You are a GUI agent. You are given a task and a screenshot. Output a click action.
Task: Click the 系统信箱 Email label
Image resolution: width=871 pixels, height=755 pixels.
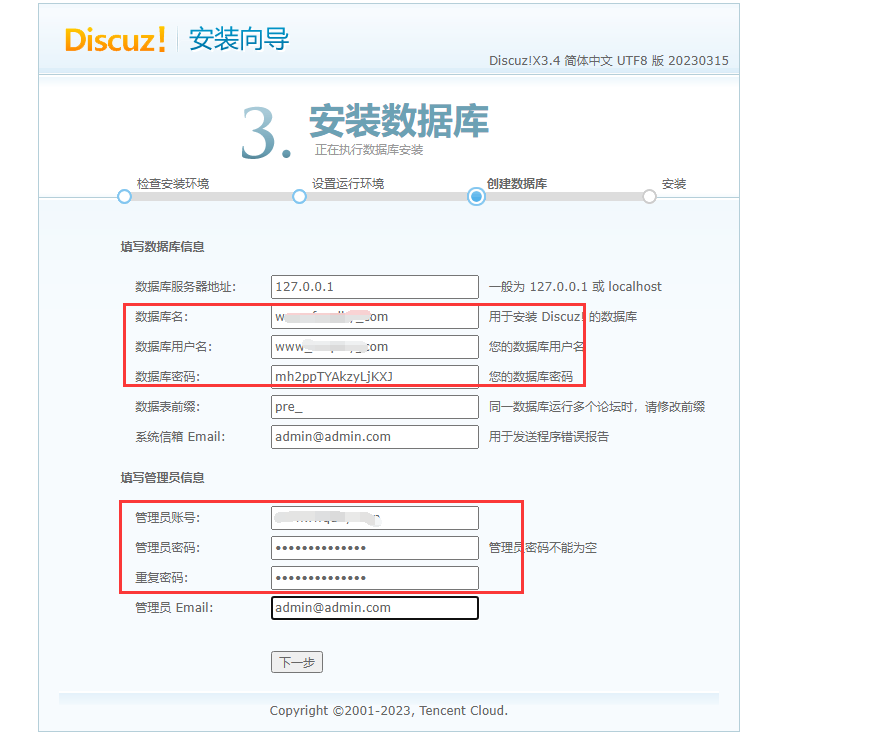pos(180,437)
